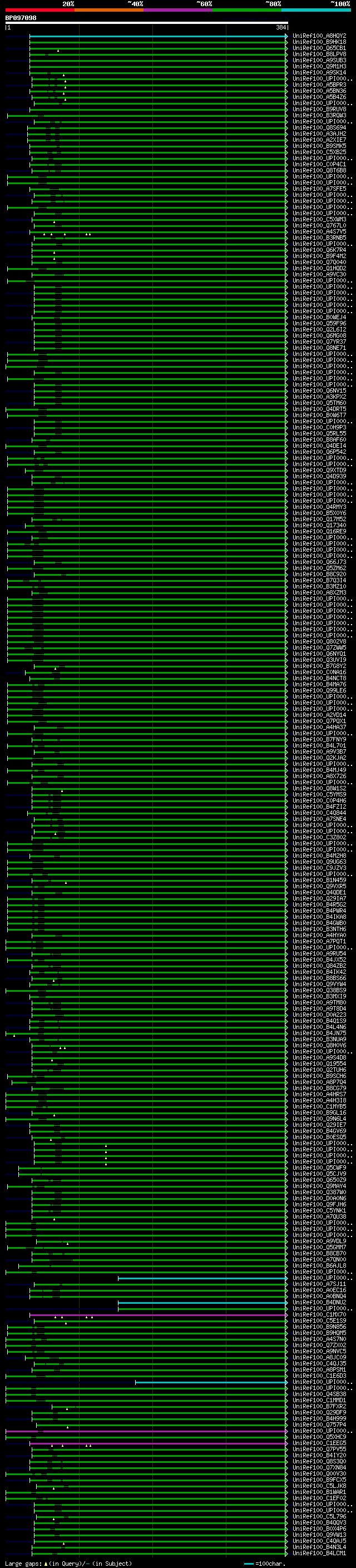Open hit UniRef100_B9HK18

pyautogui.click(x=319, y=42)
